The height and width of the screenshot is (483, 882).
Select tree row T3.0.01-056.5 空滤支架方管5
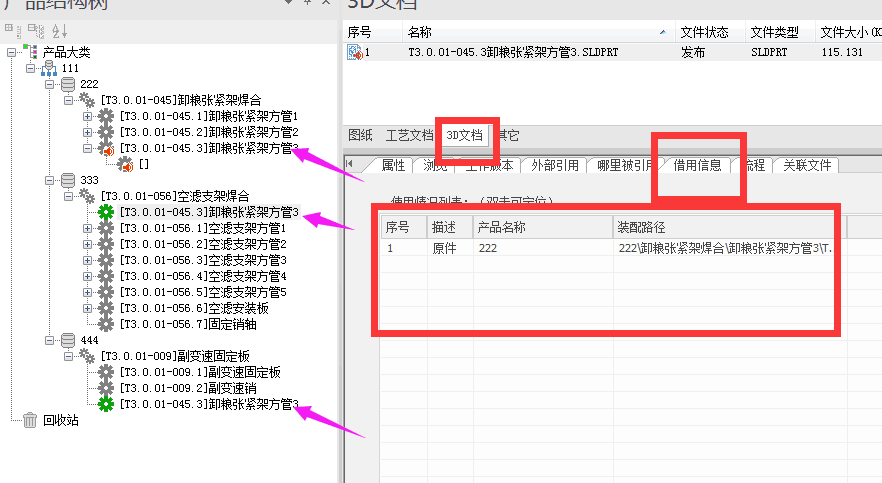[203, 292]
